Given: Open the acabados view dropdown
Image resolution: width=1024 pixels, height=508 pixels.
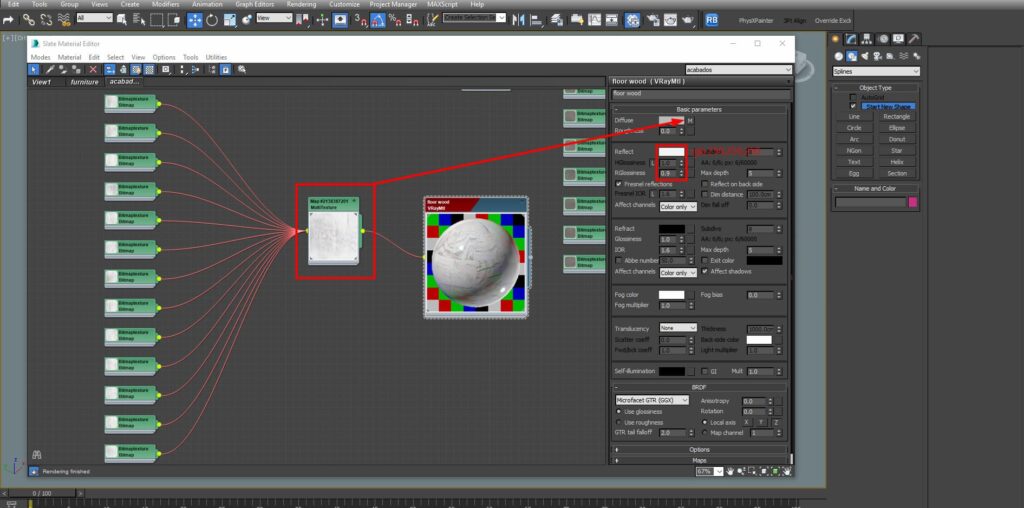Looking at the screenshot, I should click(x=739, y=69).
